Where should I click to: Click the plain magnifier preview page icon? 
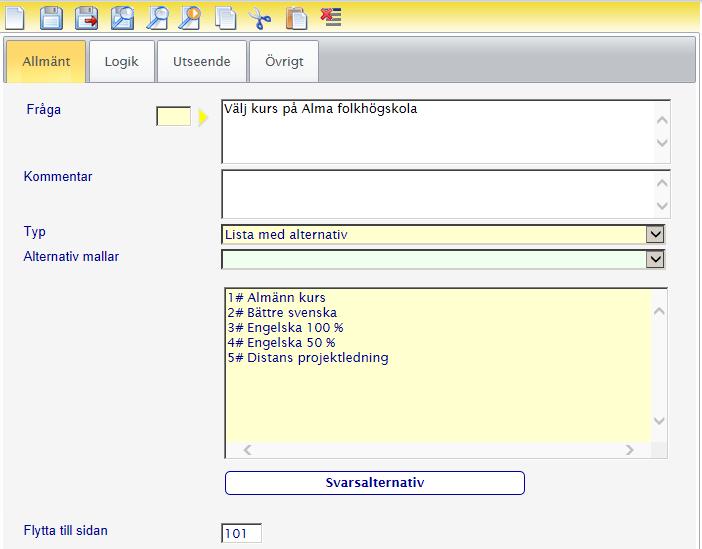tap(157, 18)
